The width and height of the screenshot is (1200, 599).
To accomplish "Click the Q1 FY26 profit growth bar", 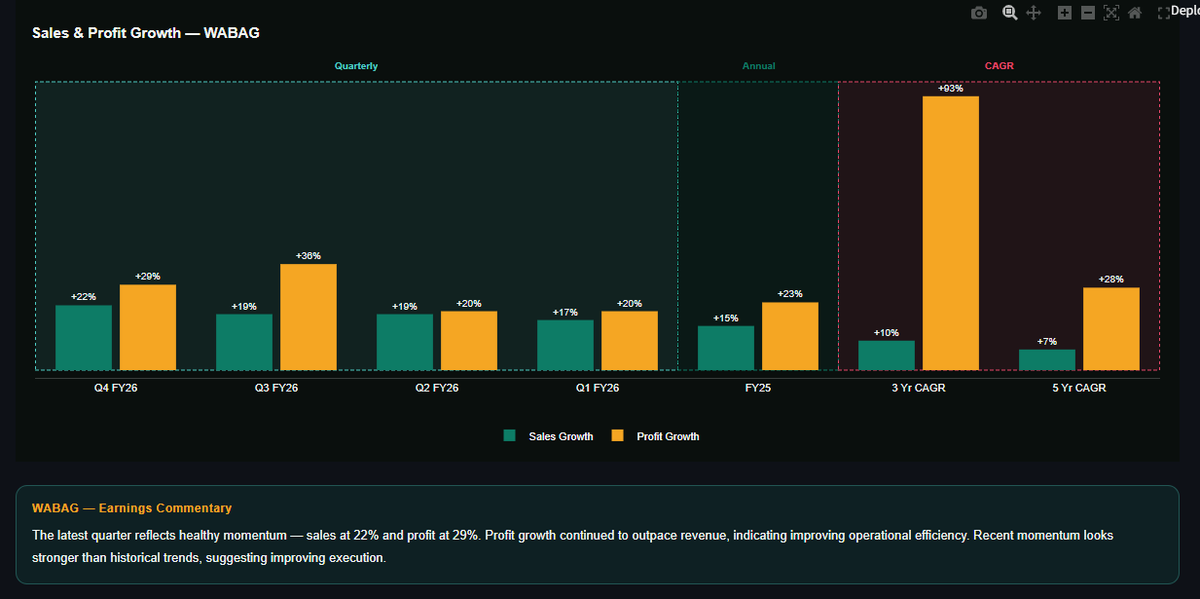I will 629,341.
